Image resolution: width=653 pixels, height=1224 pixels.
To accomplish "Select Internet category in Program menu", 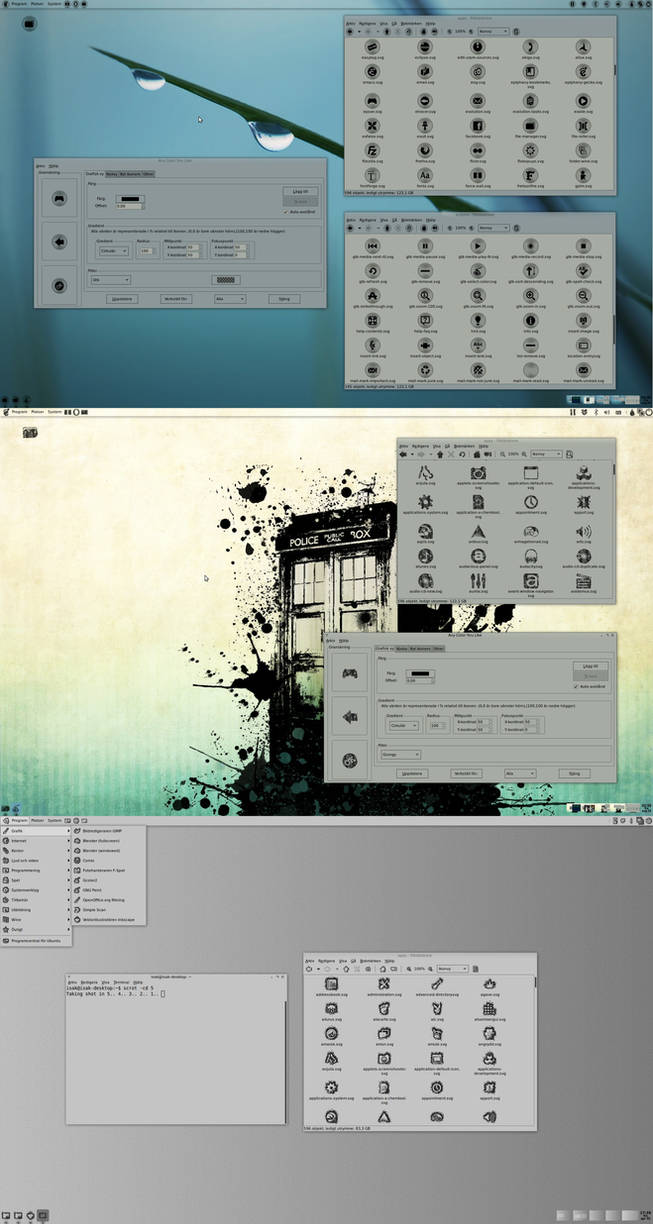I will [36, 841].
